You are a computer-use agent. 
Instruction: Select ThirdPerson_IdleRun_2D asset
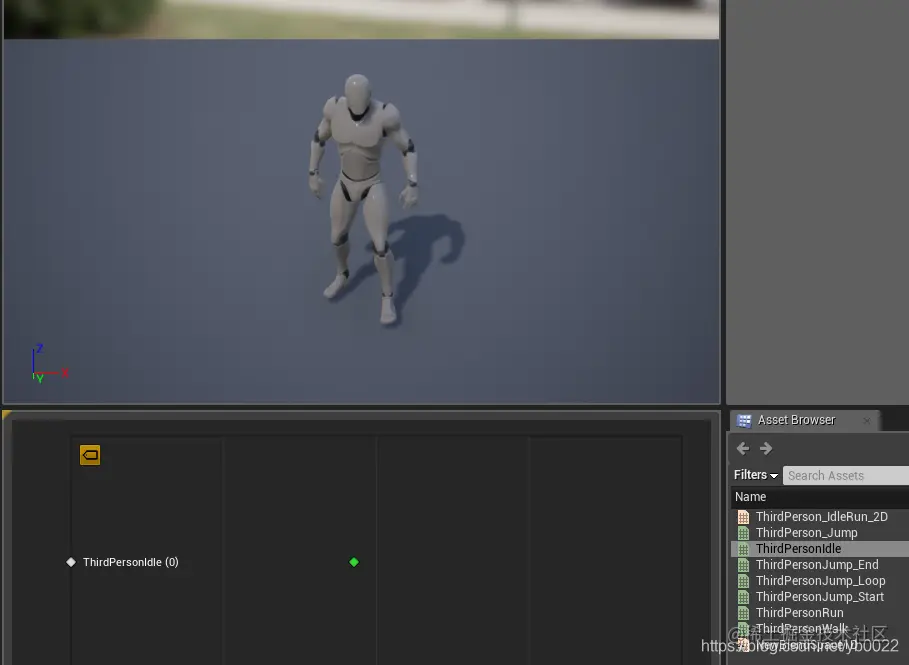820,517
